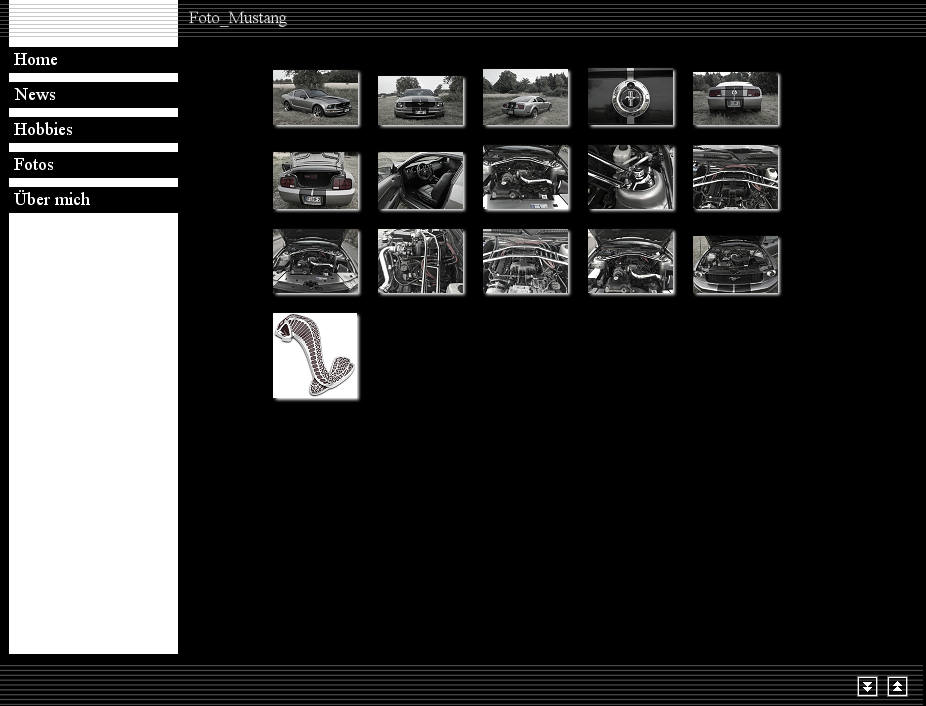The width and height of the screenshot is (926, 706).
Task: Open first thumbnail of Mustang side view
Action: (x=315, y=97)
